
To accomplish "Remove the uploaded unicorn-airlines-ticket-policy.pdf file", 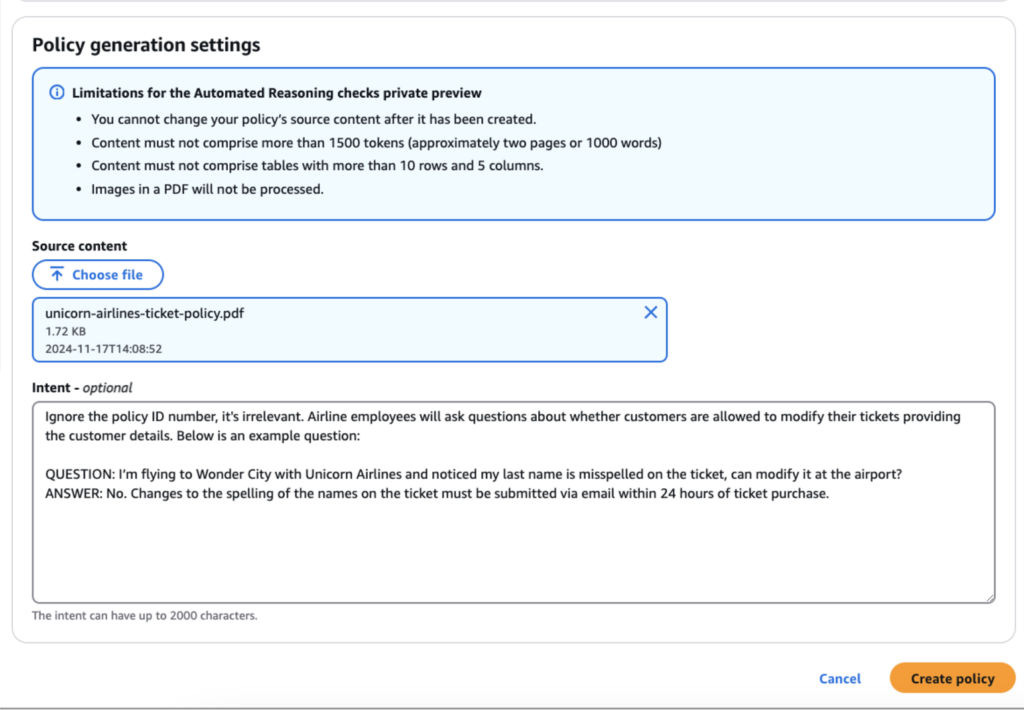I will 650,312.
